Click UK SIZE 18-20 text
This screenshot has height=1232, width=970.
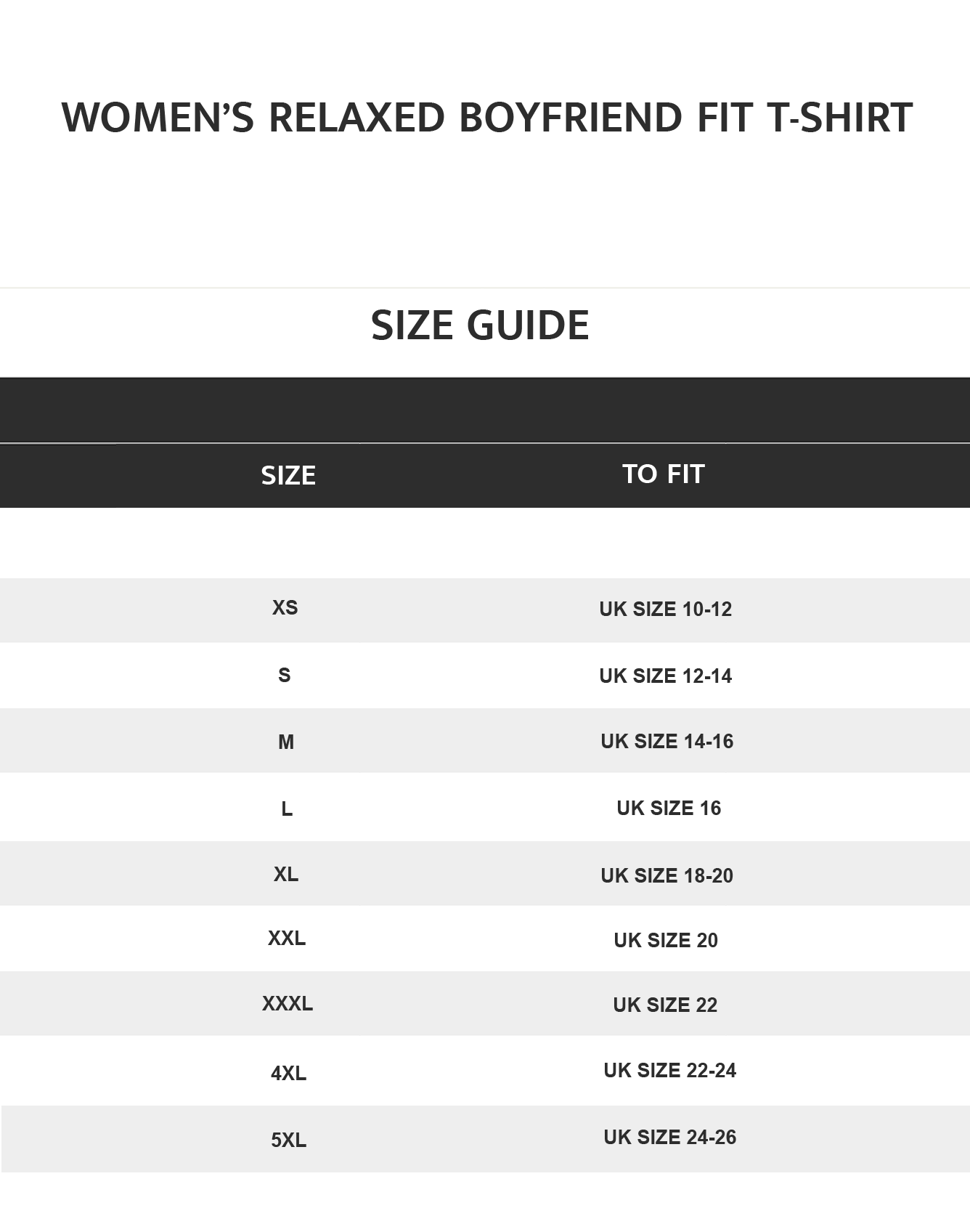(x=667, y=876)
